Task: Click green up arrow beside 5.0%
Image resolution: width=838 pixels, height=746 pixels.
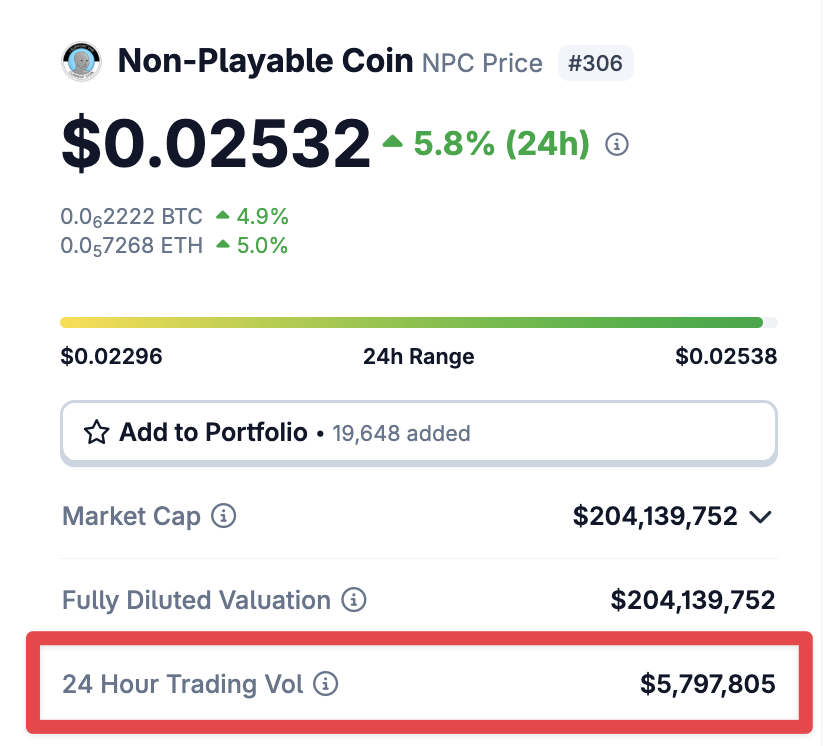Action: 222,244
